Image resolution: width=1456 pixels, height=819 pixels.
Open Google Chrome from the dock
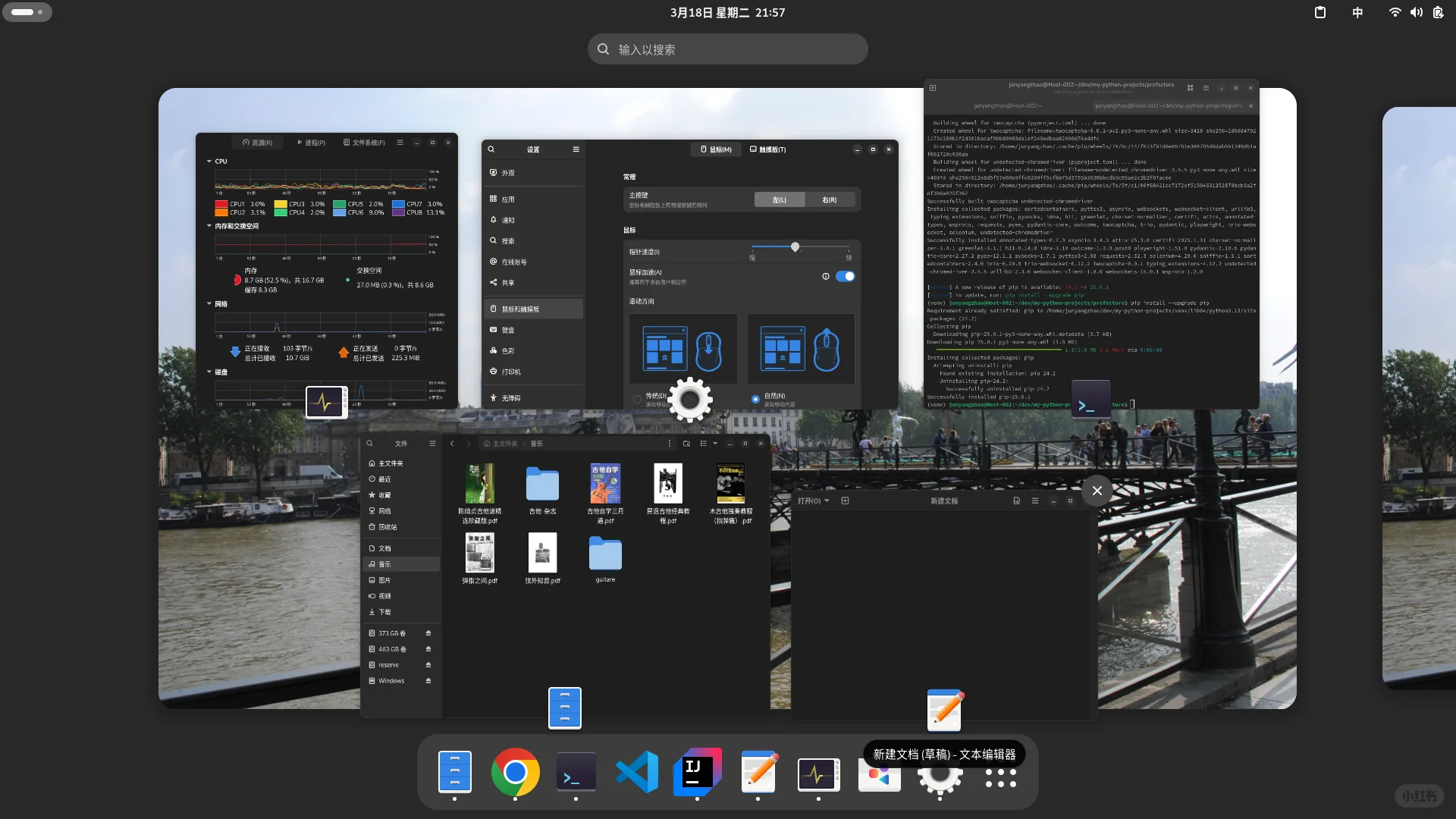click(x=515, y=773)
